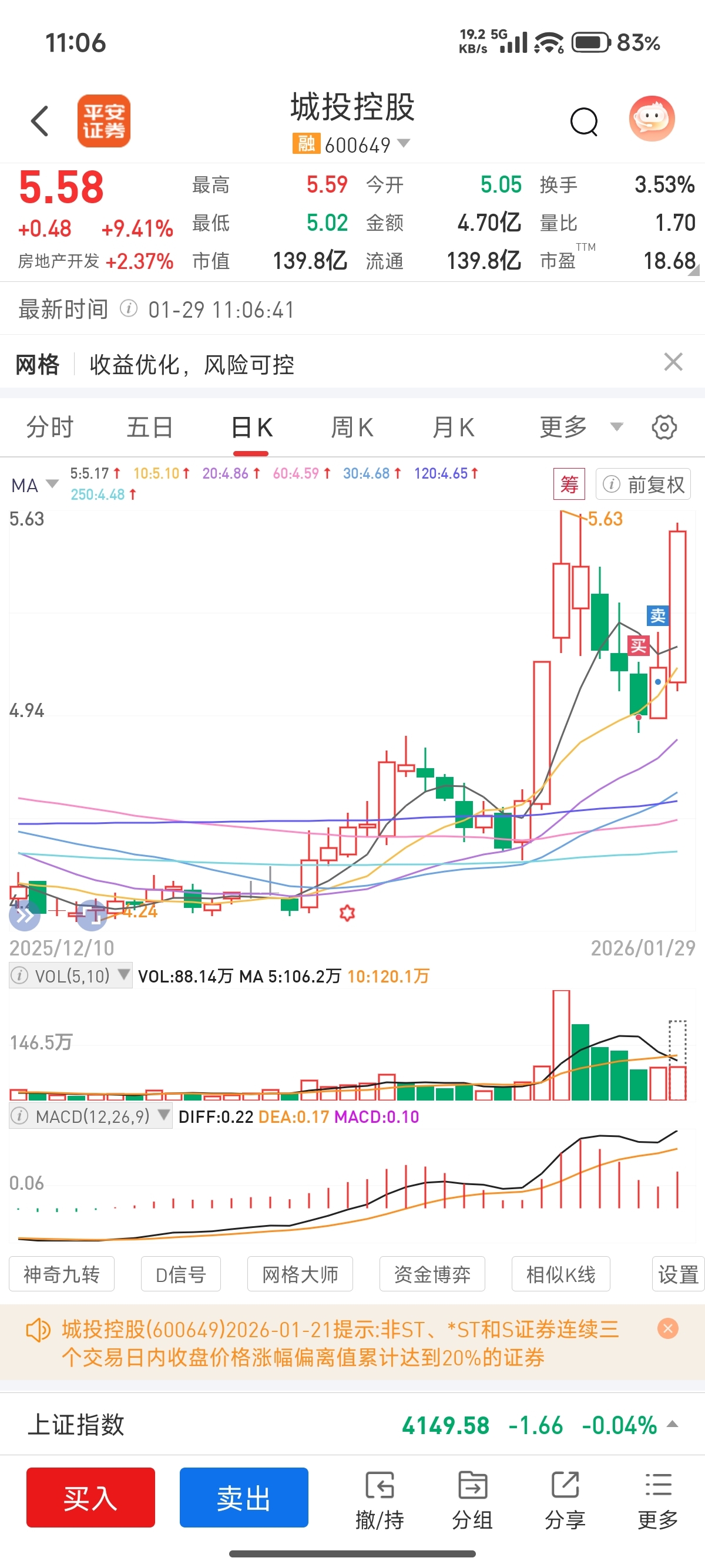Select the D信号 indicator
705x1568 pixels.
pos(181,1274)
